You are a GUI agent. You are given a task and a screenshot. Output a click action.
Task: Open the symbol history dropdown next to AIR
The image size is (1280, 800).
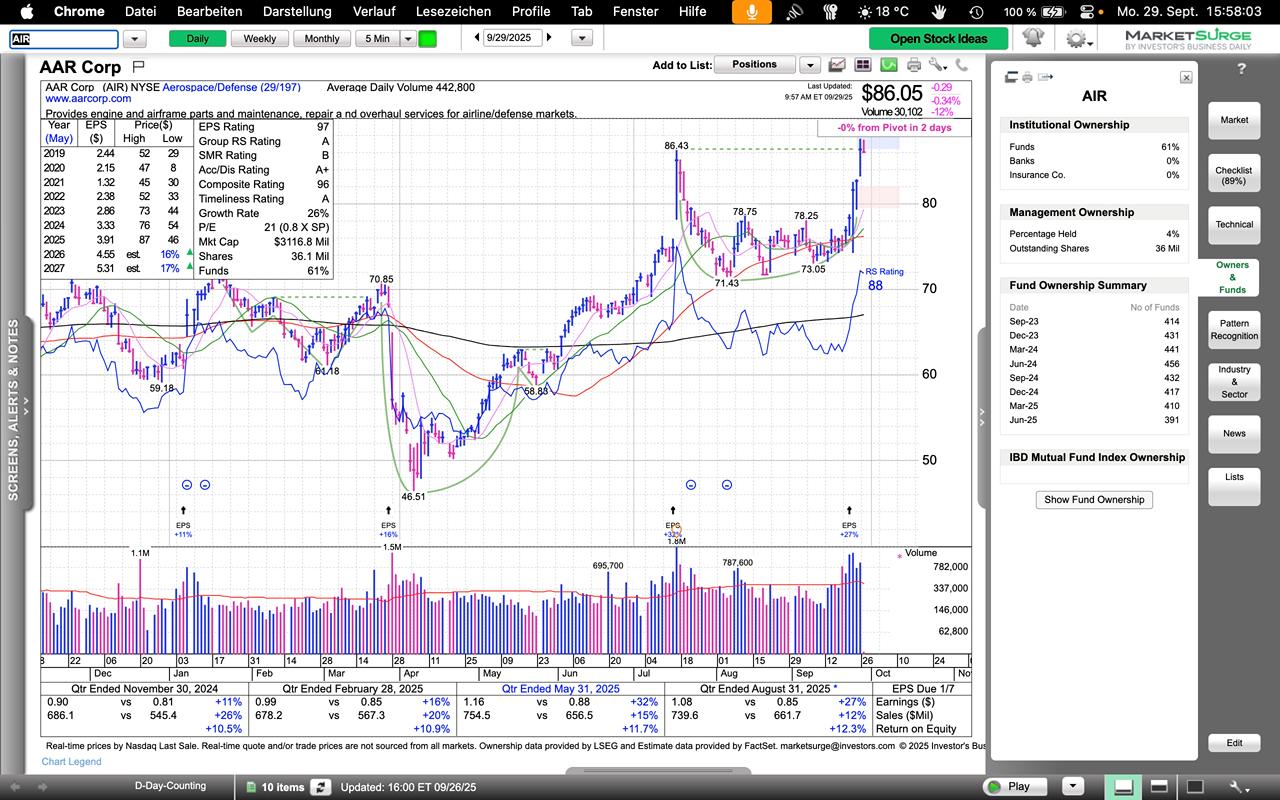(134, 38)
